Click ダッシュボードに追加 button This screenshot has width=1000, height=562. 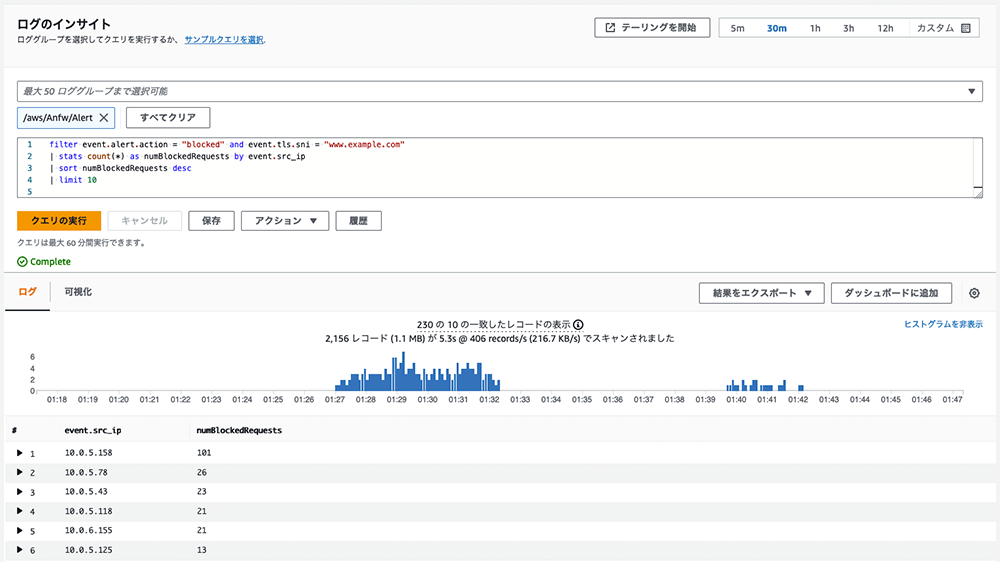coord(891,293)
